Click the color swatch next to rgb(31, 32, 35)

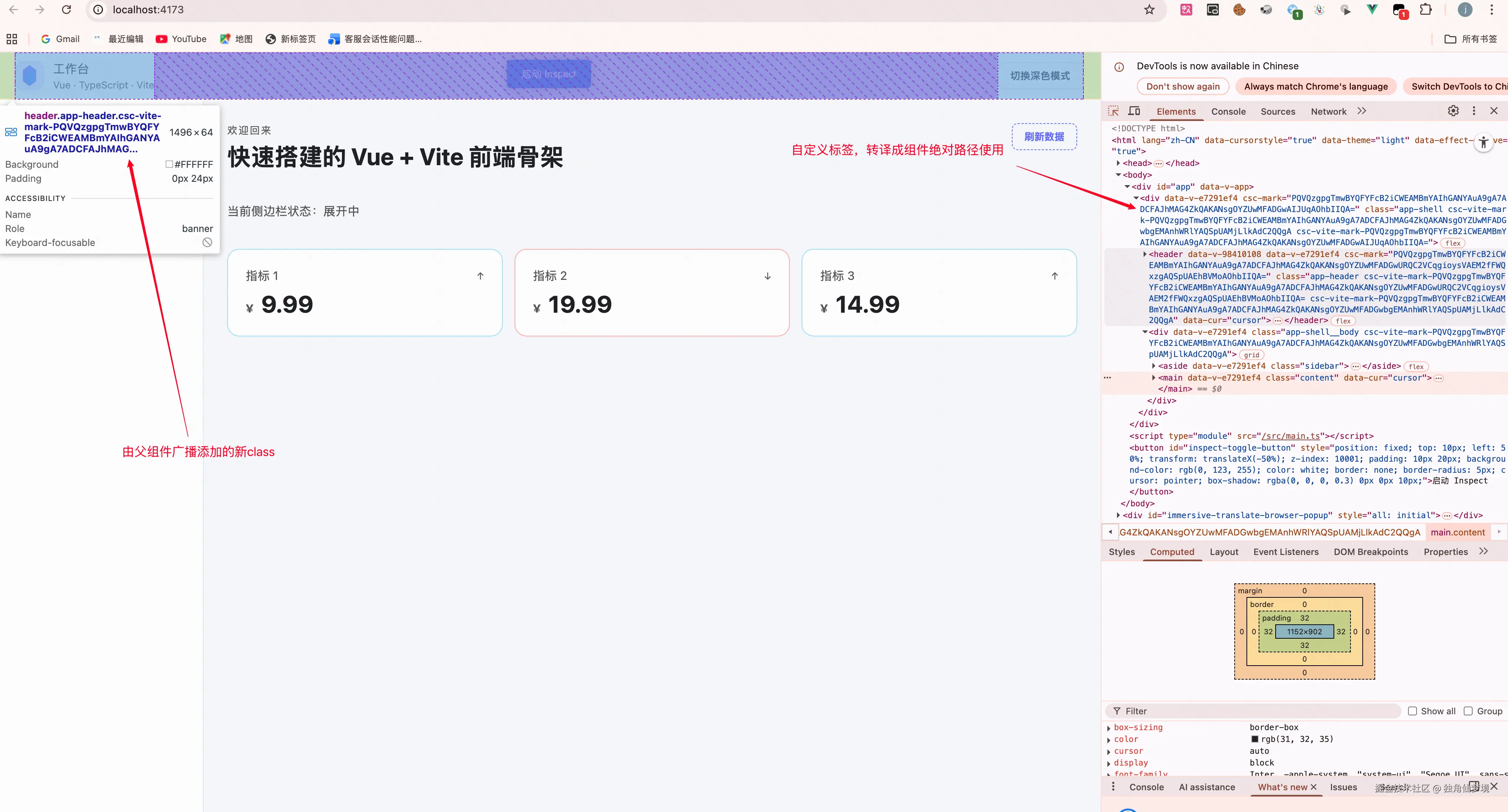(1255, 739)
